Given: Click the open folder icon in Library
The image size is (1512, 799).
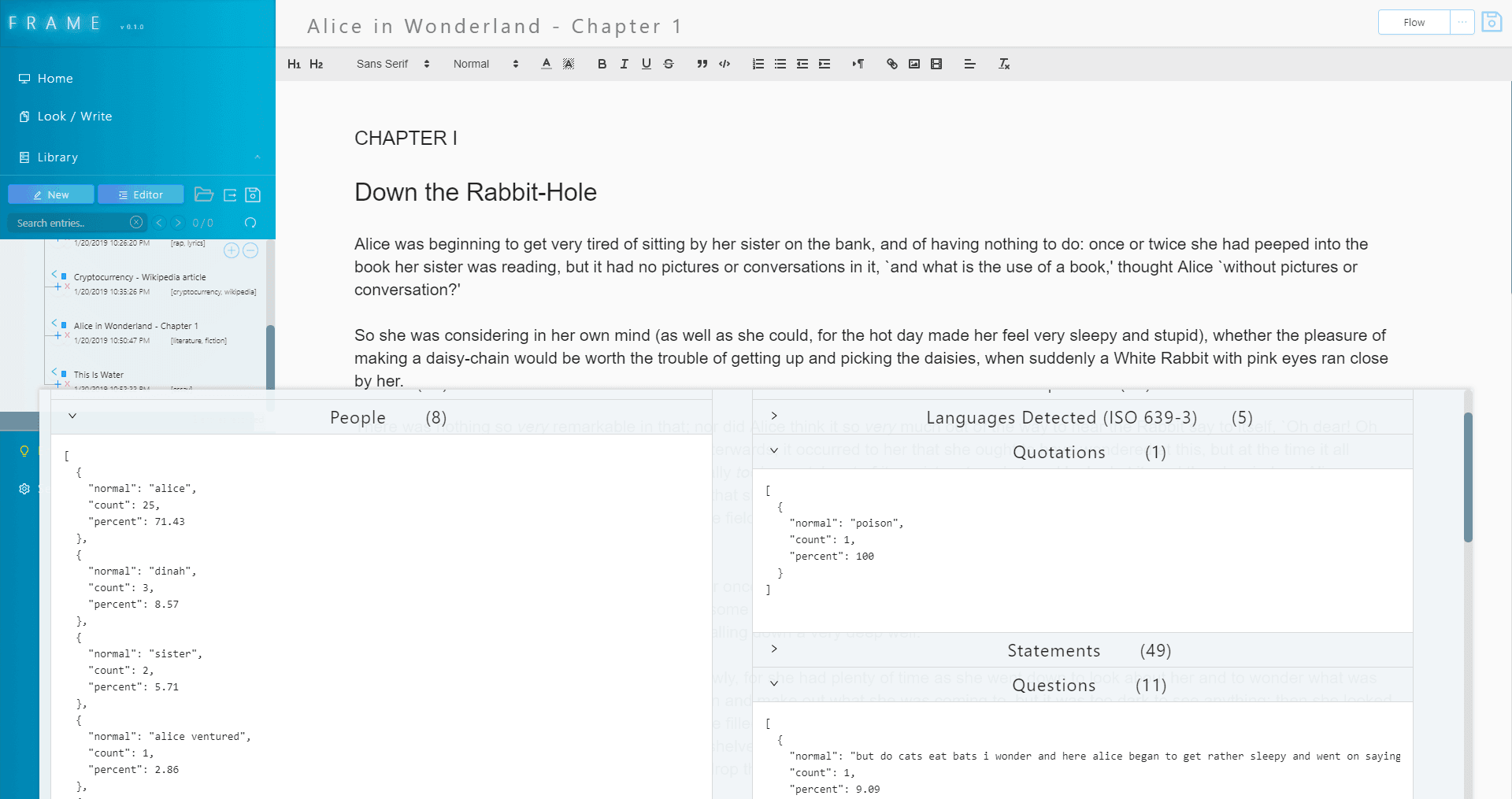Looking at the screenshot, I should coord(204,194).
